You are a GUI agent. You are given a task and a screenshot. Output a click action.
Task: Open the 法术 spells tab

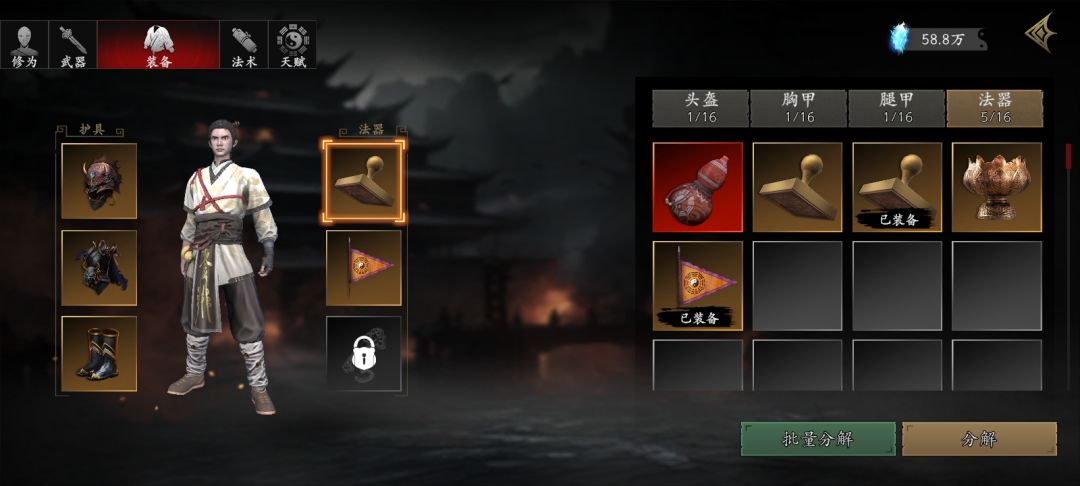[x=244, y=45]
